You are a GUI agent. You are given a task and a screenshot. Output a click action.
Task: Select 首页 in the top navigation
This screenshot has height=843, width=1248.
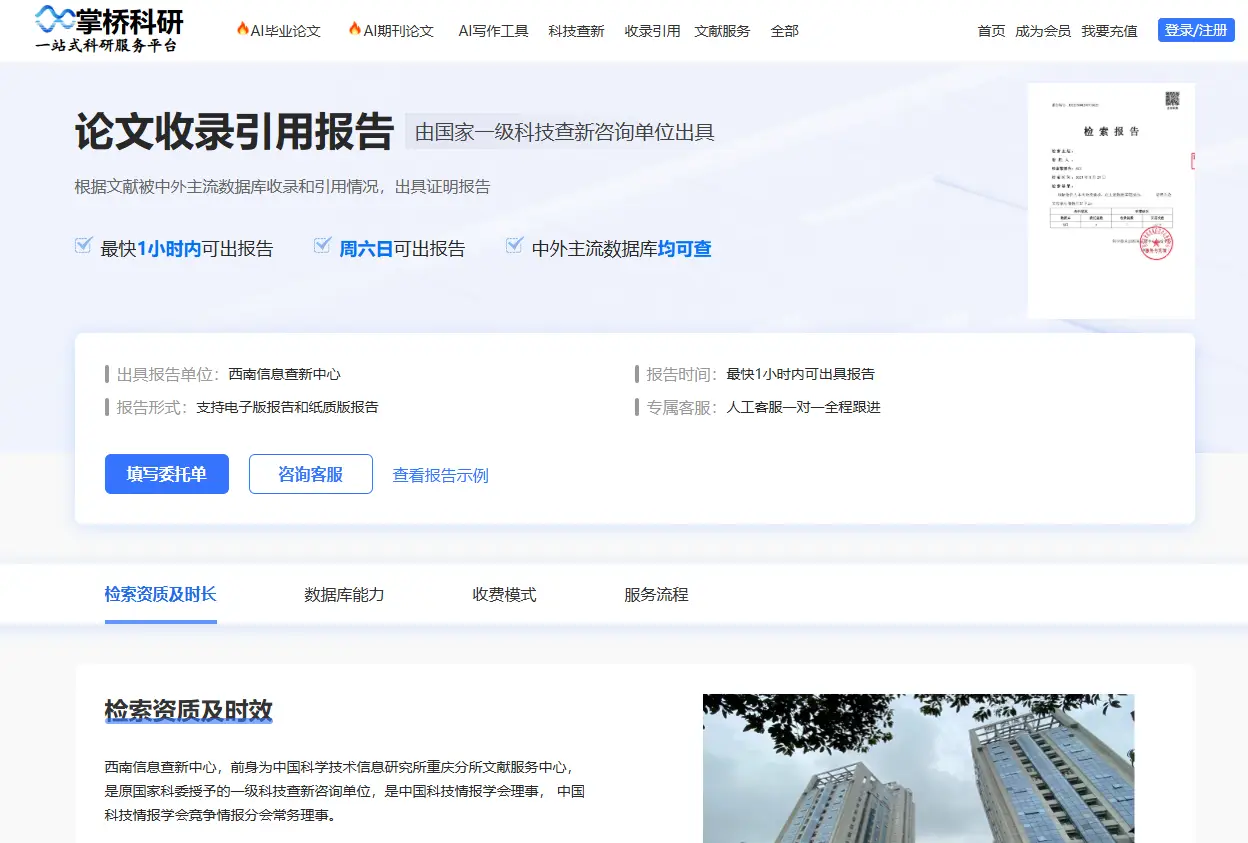[x=991, y=31]
